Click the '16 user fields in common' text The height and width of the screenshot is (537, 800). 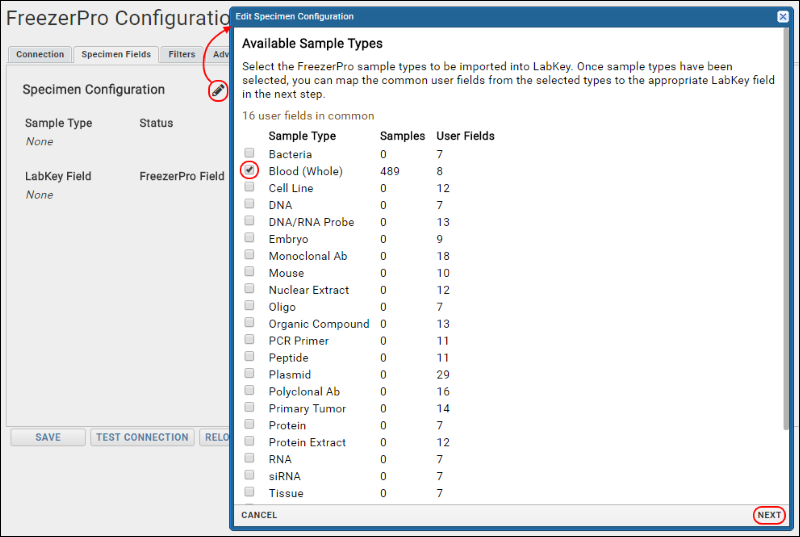(308, 116)
